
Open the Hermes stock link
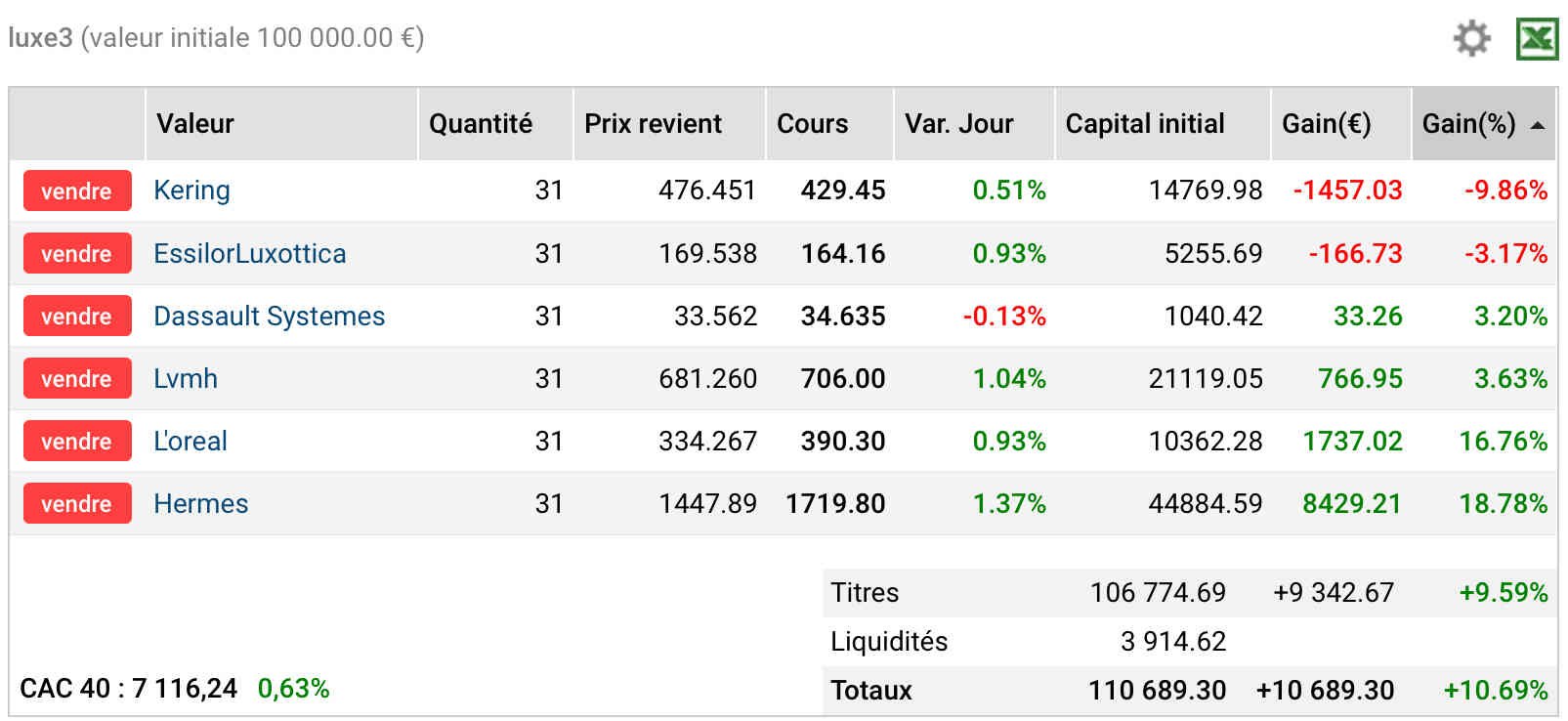(x=200, y=503)
